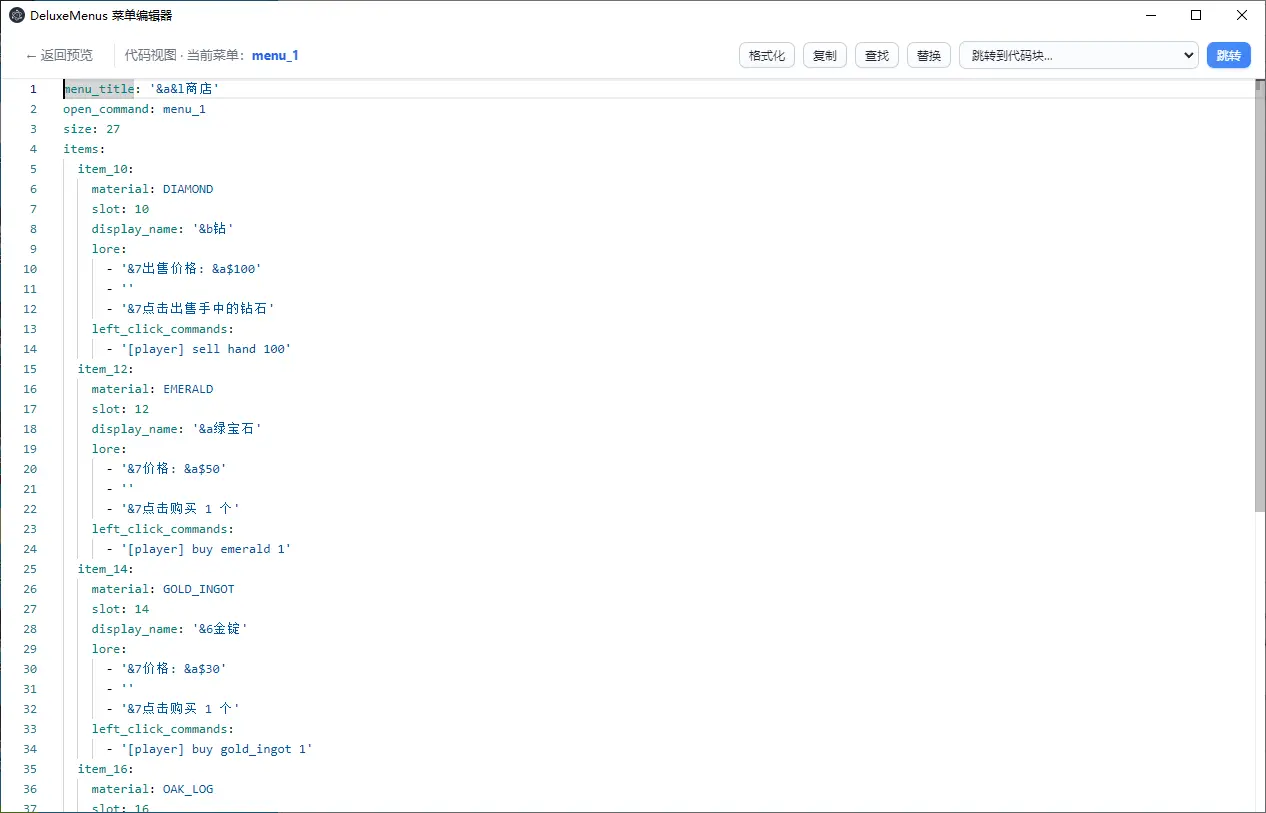The image size is (1266, 813).
Task: Click the material: DIAMOND line
Action: click(x=152, y=189)
